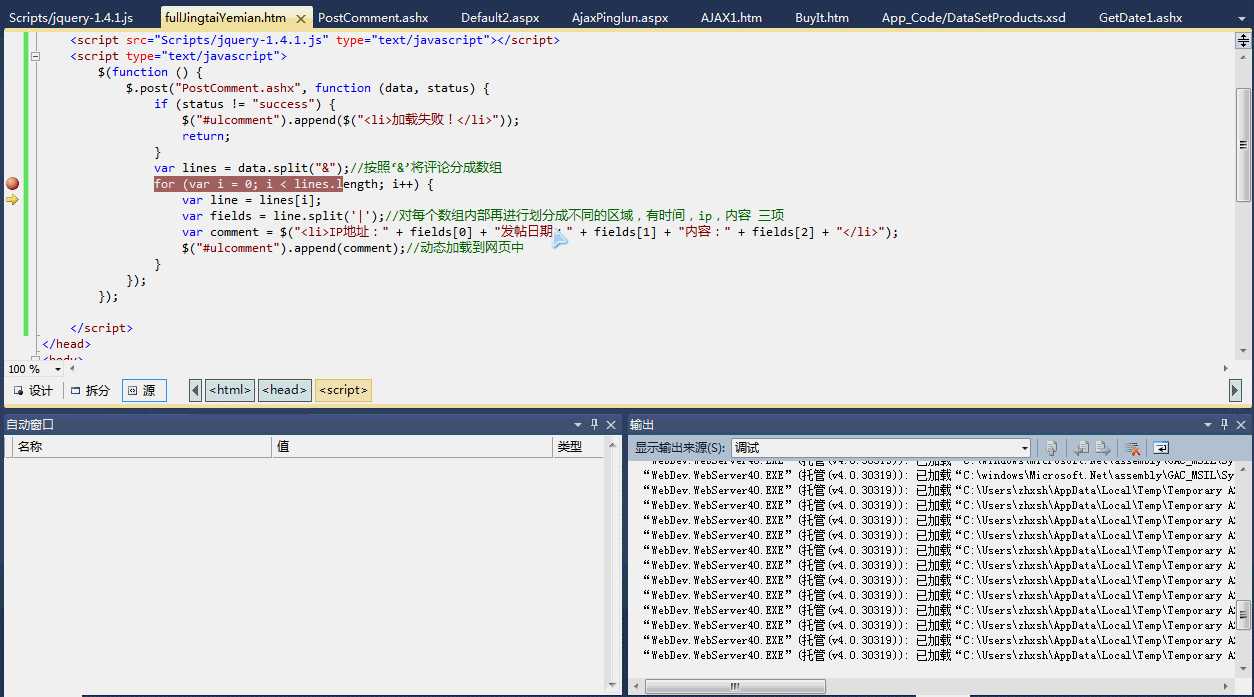Click the tag navigator left arrow

[x=196, y=390]
